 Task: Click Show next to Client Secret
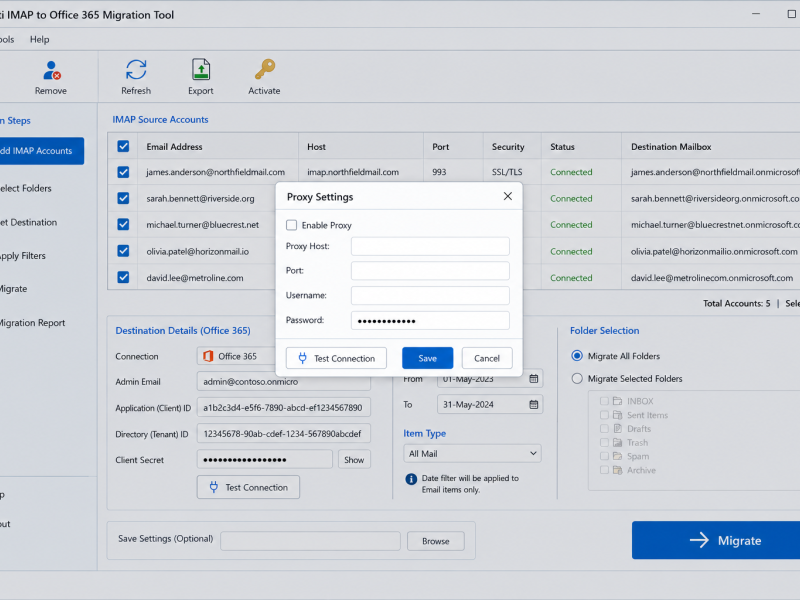pyautogui.click(x=354, y=460)
